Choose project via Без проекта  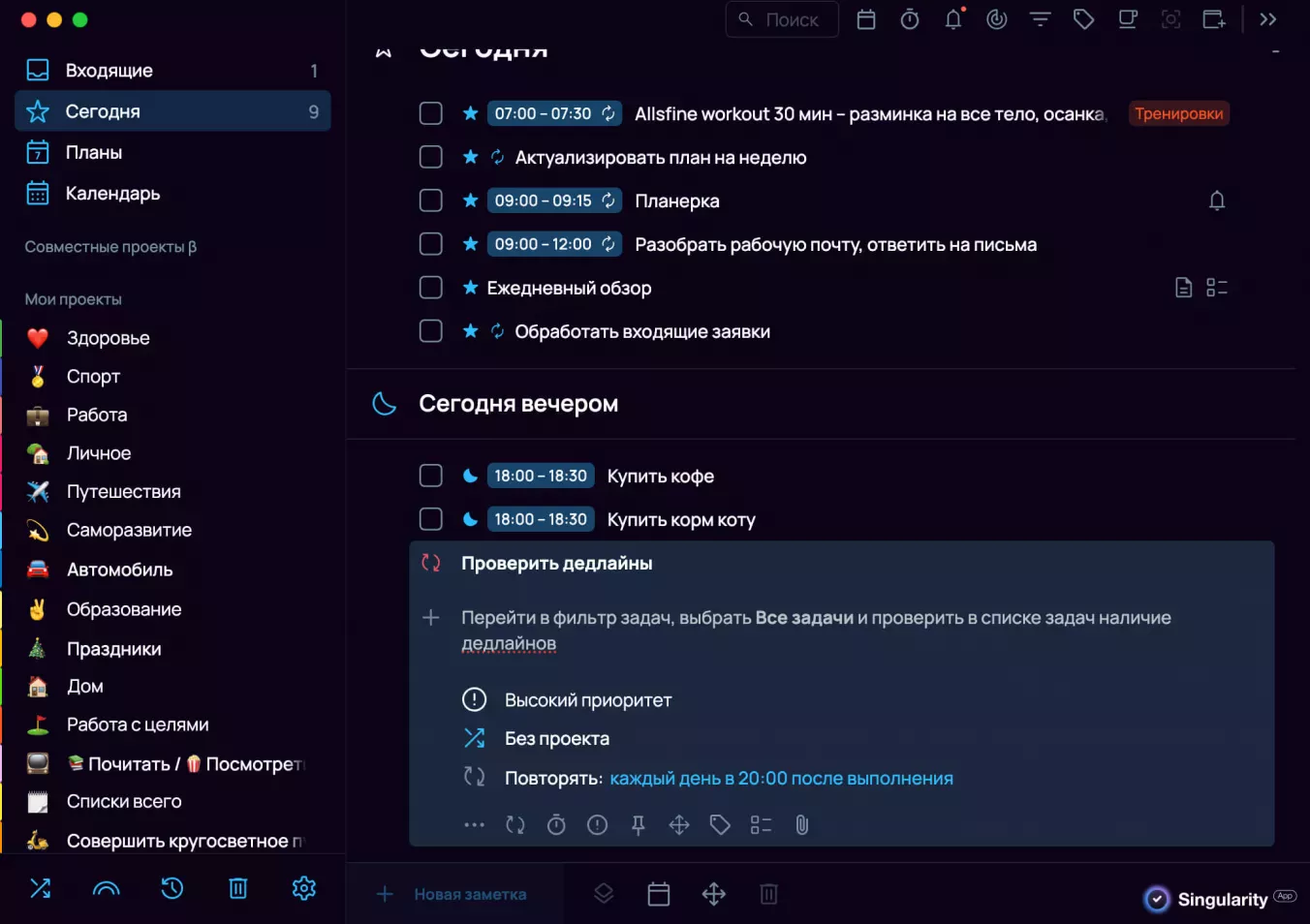pyautogui.click(x=557, y=739)
